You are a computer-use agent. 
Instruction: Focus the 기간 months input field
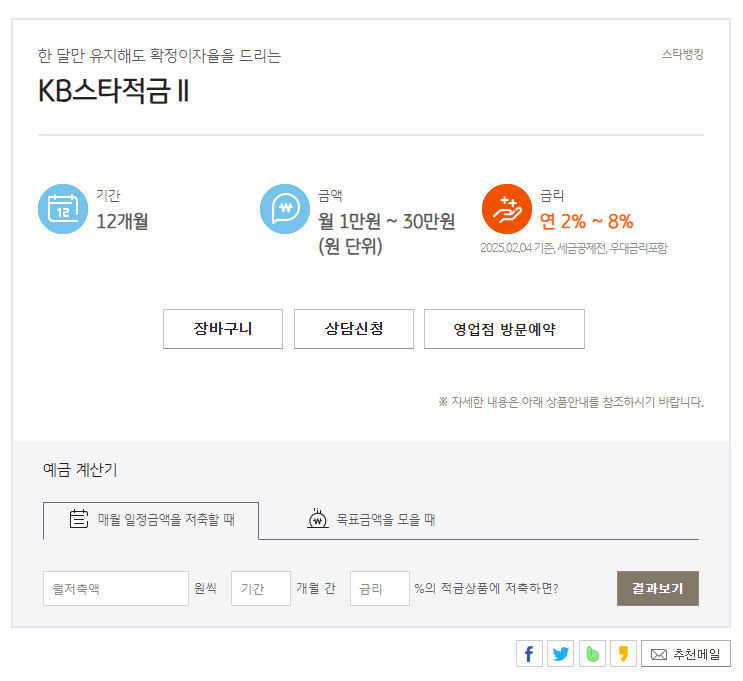[261, 589]
